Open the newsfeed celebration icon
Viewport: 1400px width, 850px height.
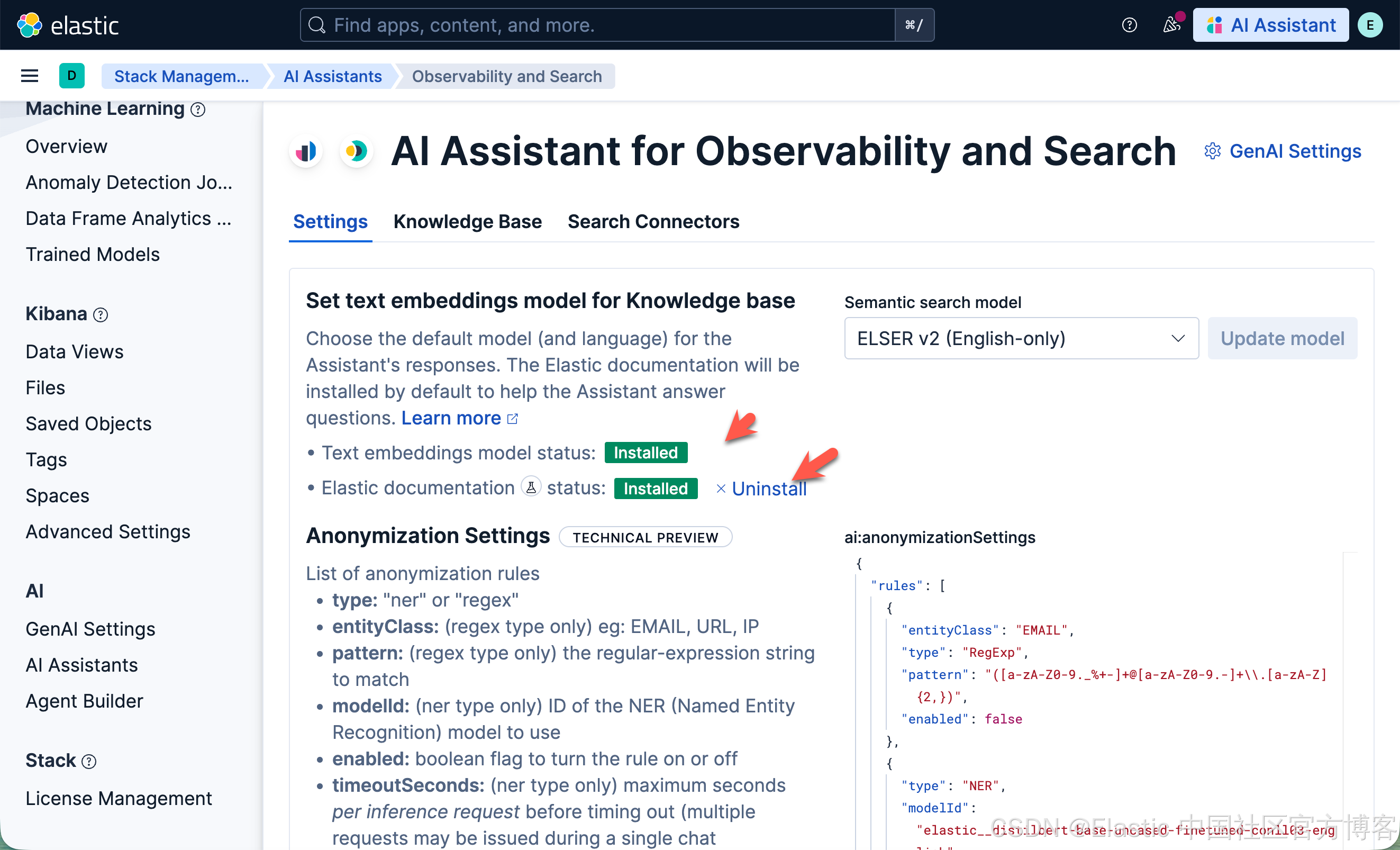1171,25
